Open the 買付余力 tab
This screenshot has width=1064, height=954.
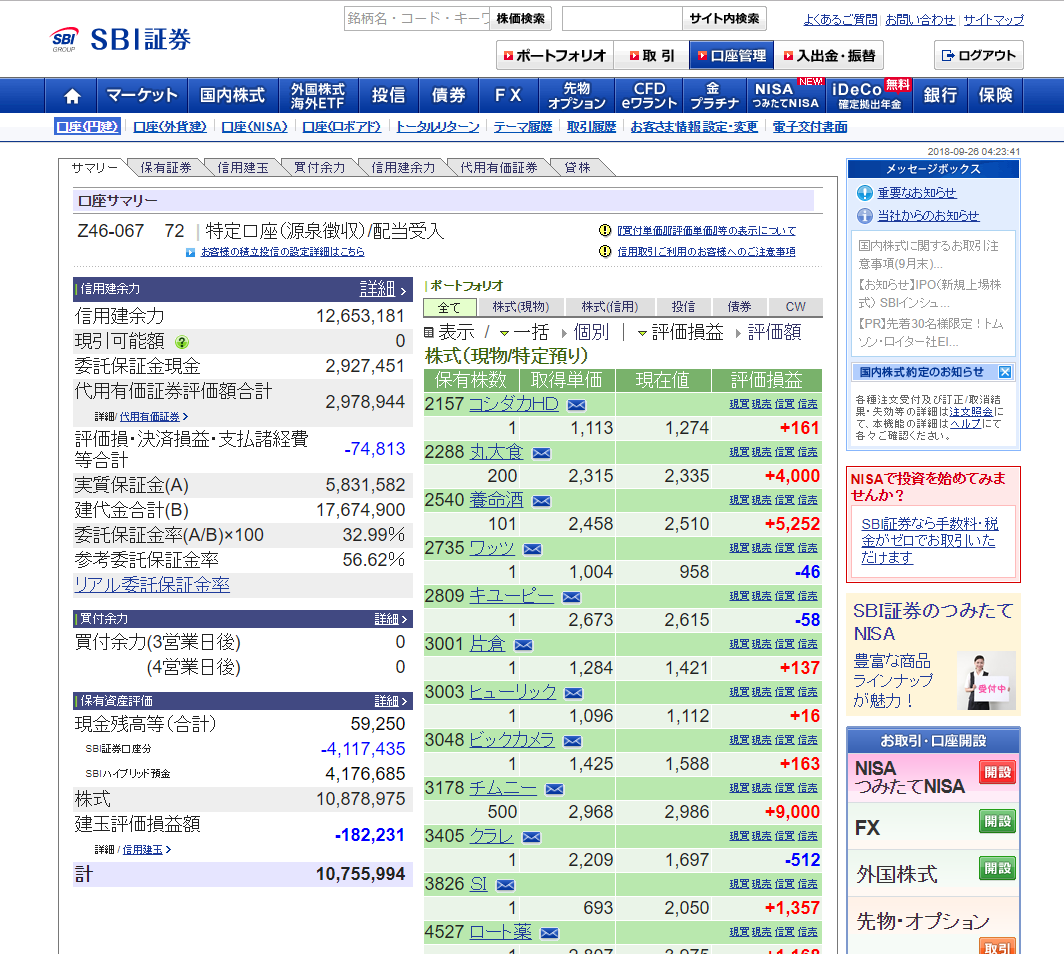click(320, 168)
